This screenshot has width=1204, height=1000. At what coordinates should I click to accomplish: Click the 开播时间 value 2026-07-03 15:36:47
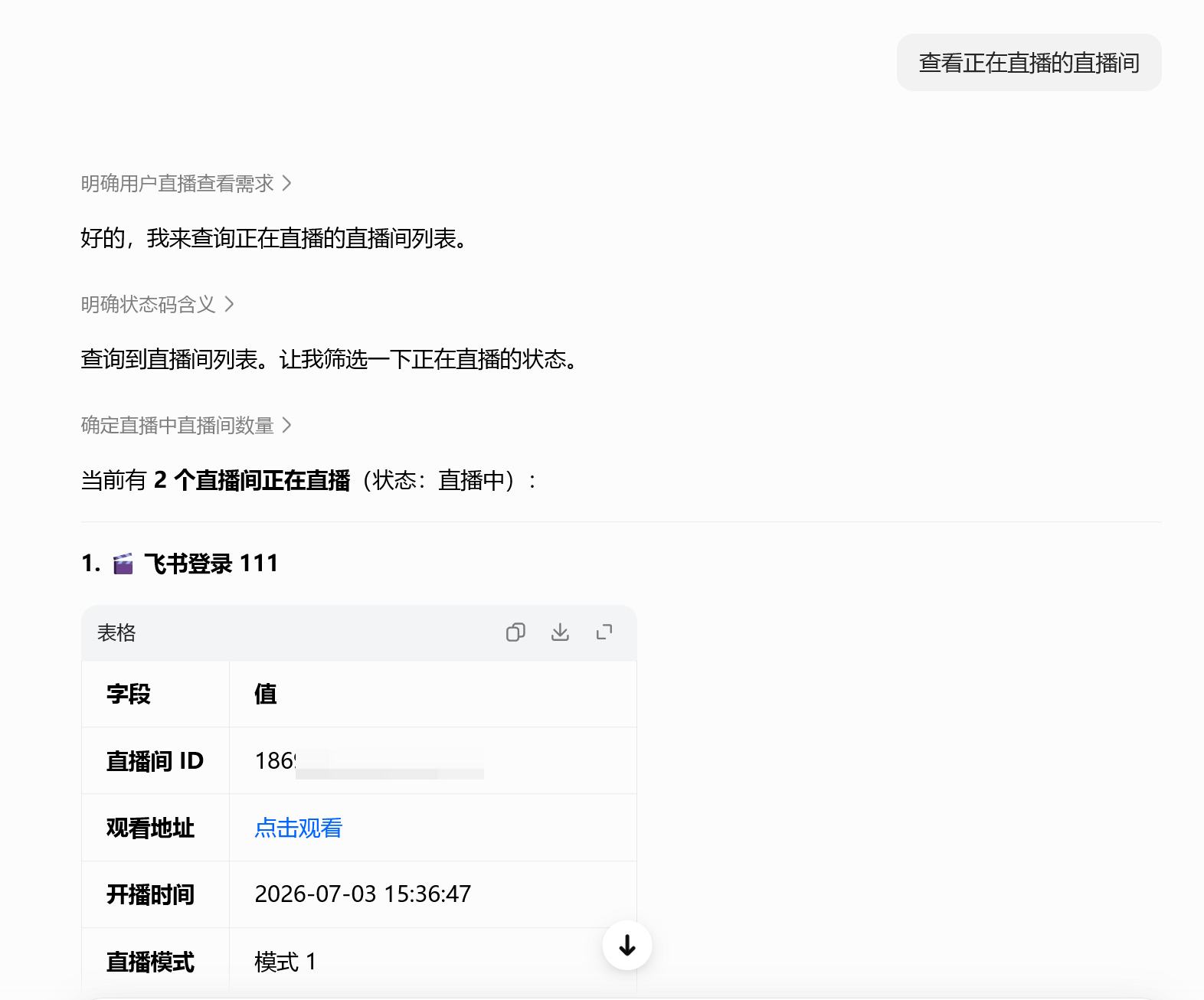[x=362, y=894]
